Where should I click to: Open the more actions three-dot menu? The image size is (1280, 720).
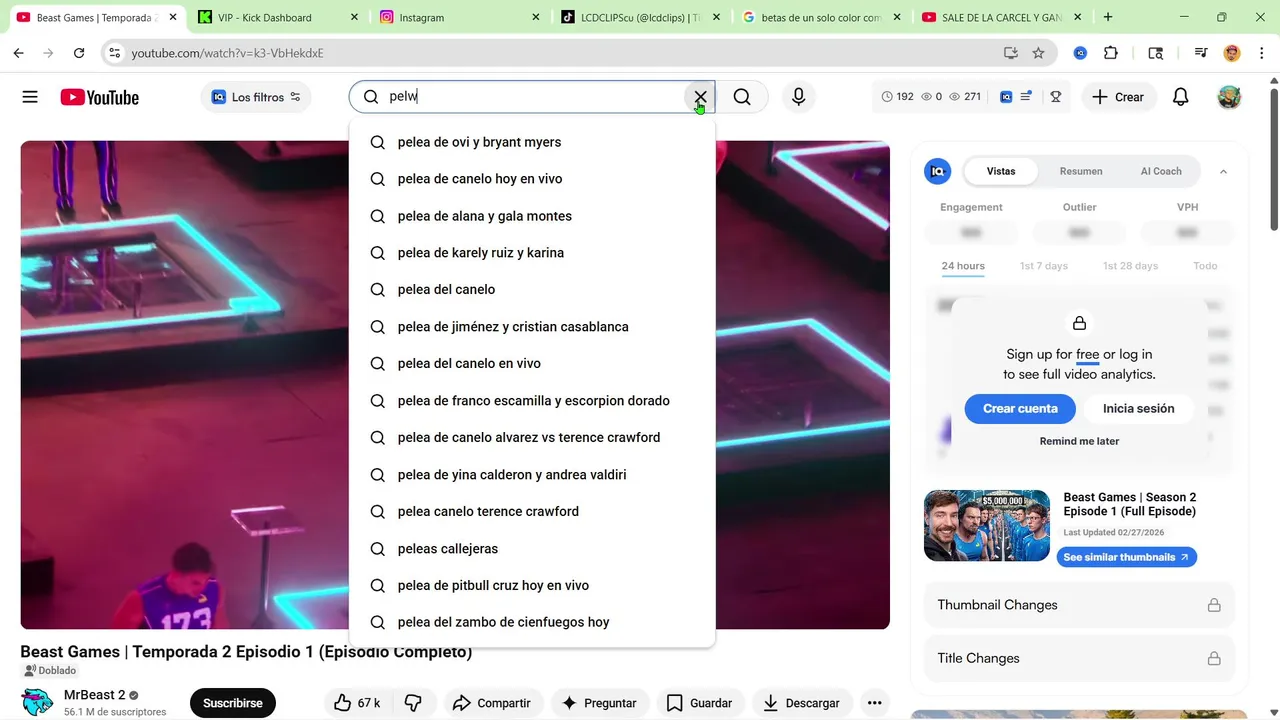pos(874,703)
